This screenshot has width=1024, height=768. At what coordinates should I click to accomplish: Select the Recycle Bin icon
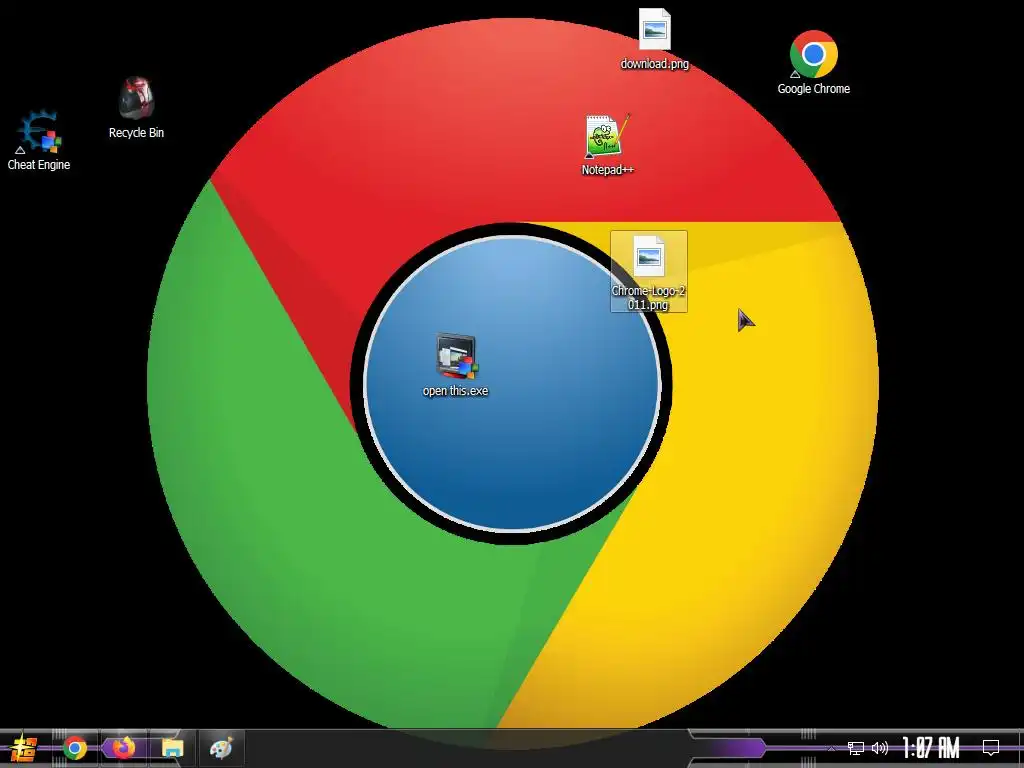pos(136,108)
